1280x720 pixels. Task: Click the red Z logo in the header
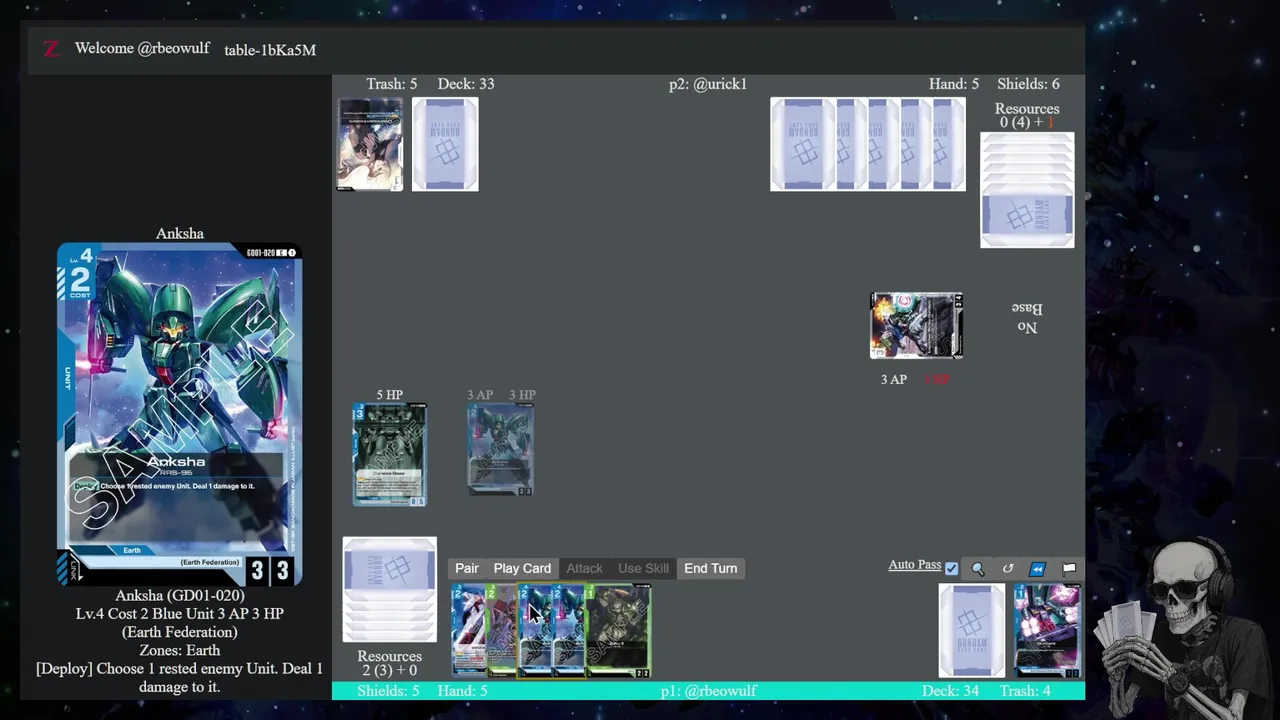[51, 48]
